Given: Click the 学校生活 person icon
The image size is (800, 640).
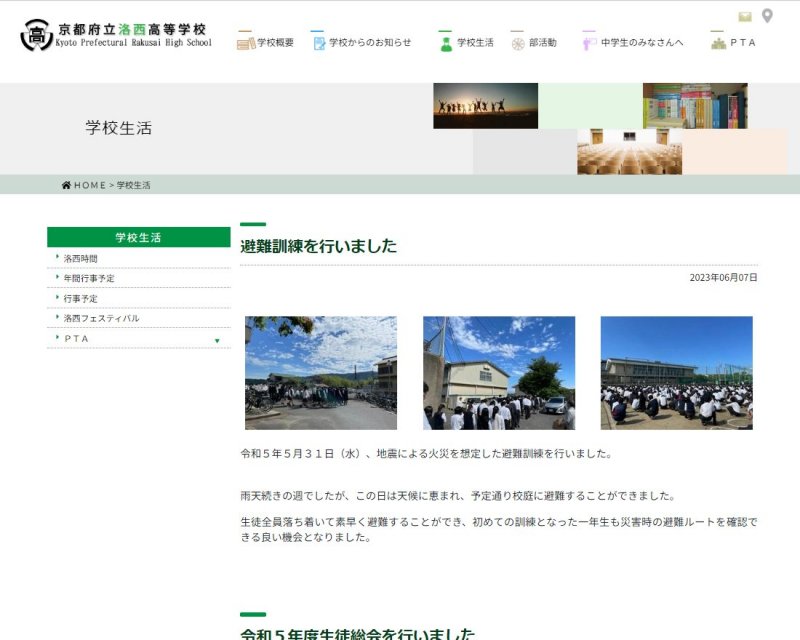Looking at the screenshot, I should 446,43.
